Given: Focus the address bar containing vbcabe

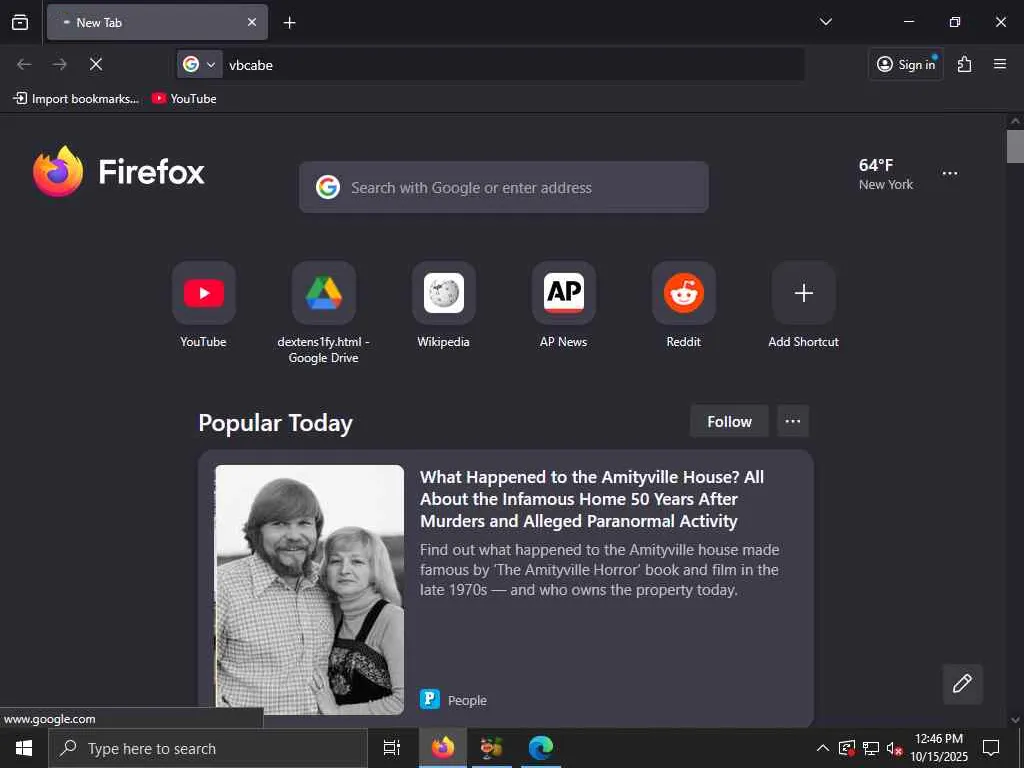Looking at the screenshot, I should point(513,65).
